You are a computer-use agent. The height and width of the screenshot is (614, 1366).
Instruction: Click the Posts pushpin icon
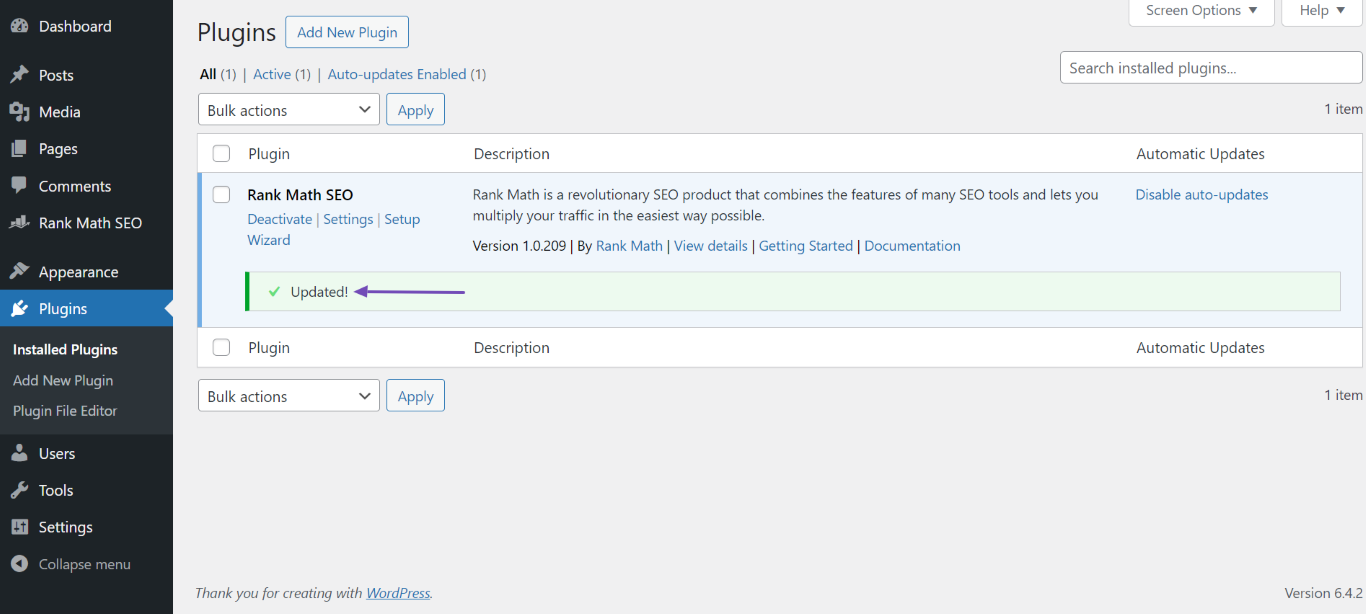click(19, 75)
